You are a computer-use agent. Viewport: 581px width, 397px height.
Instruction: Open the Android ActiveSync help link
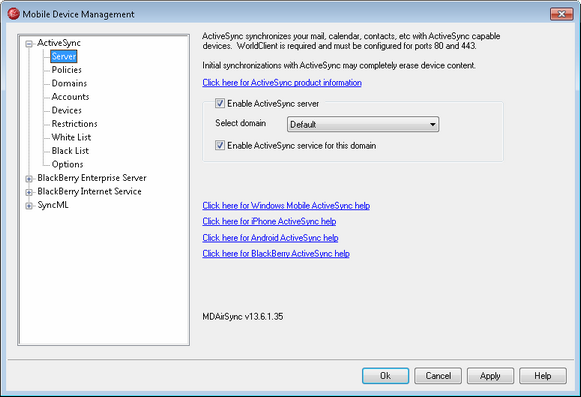pyautogui.click(x=270, y=238)
